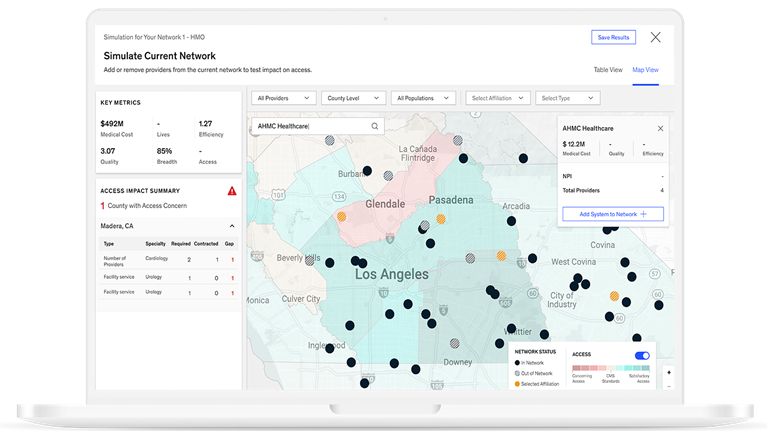Collapse the Madera, CA section

[x=232, y=226]
